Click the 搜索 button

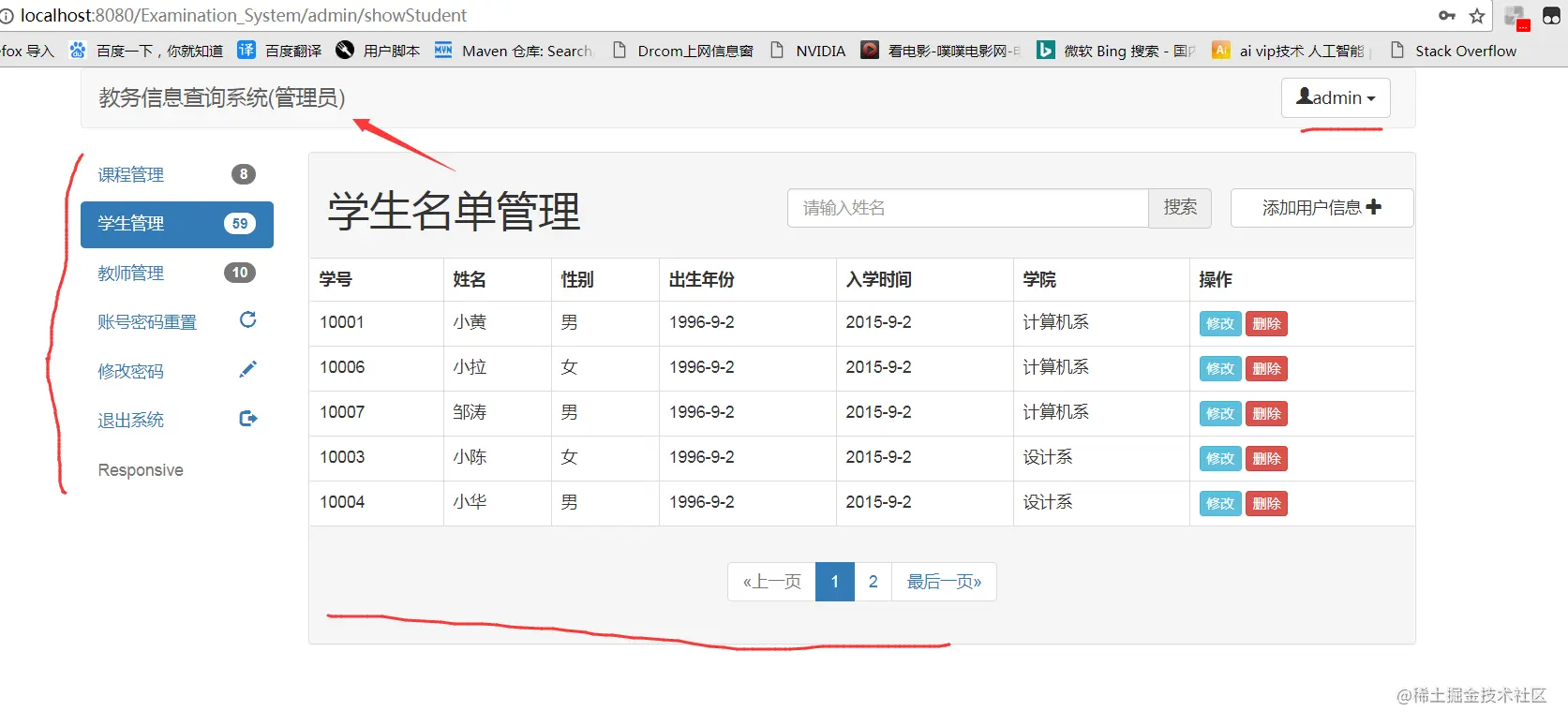point(1180,208)
